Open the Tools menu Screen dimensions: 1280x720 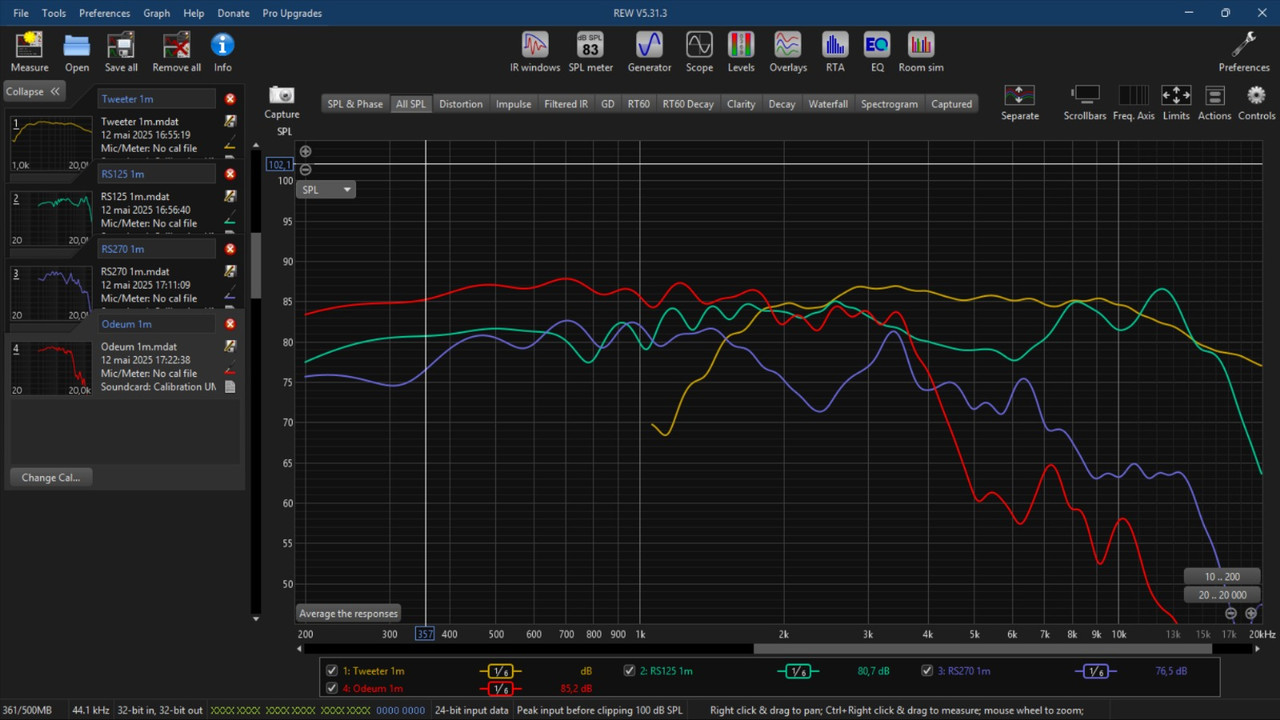point(54,13)
